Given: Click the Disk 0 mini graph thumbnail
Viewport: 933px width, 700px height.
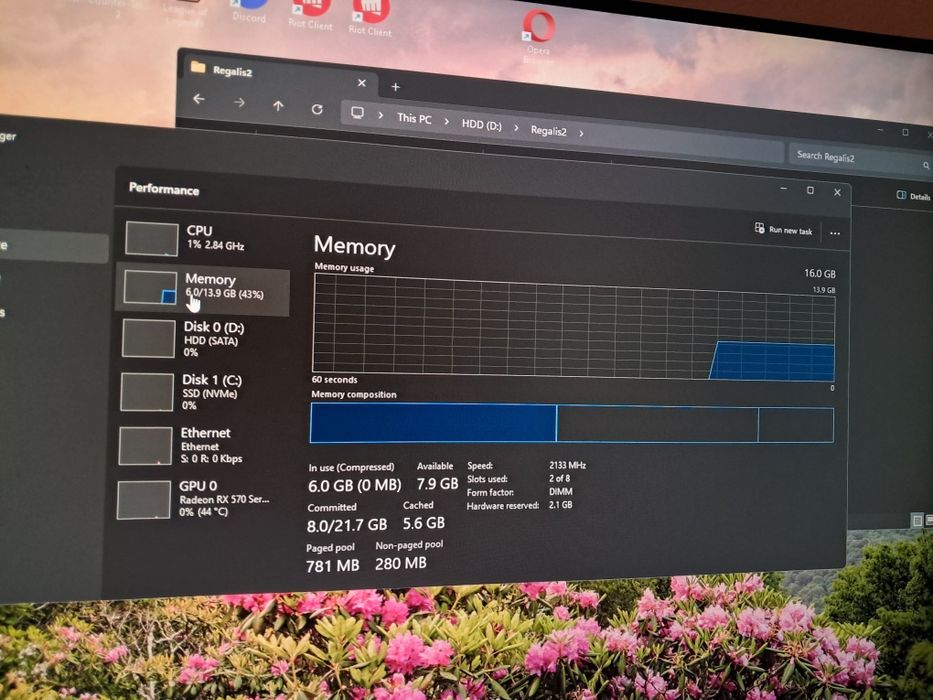Looking at the screenshot, I should (149, 338).
